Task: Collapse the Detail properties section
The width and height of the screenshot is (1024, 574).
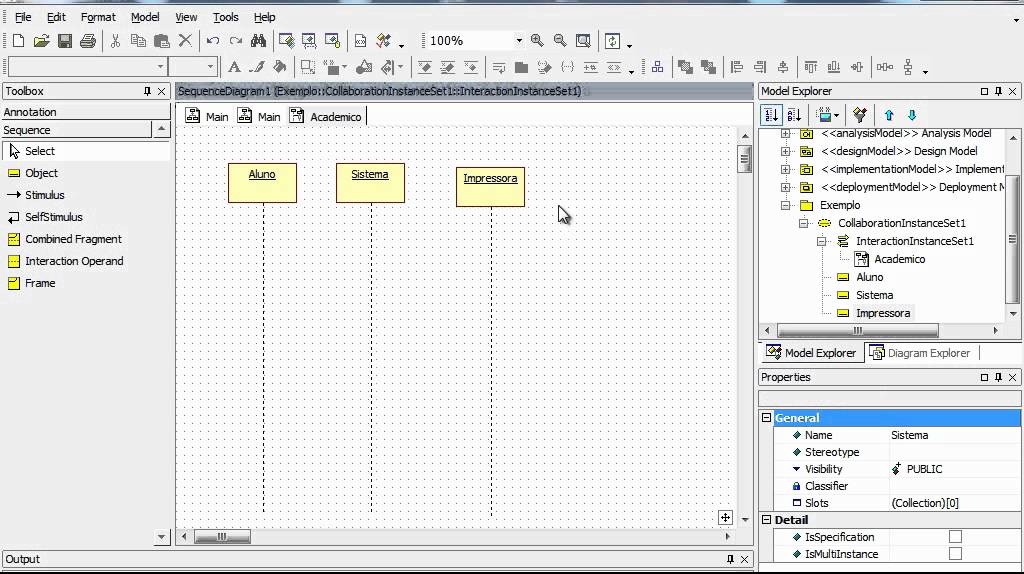Action: pos(767,520)
